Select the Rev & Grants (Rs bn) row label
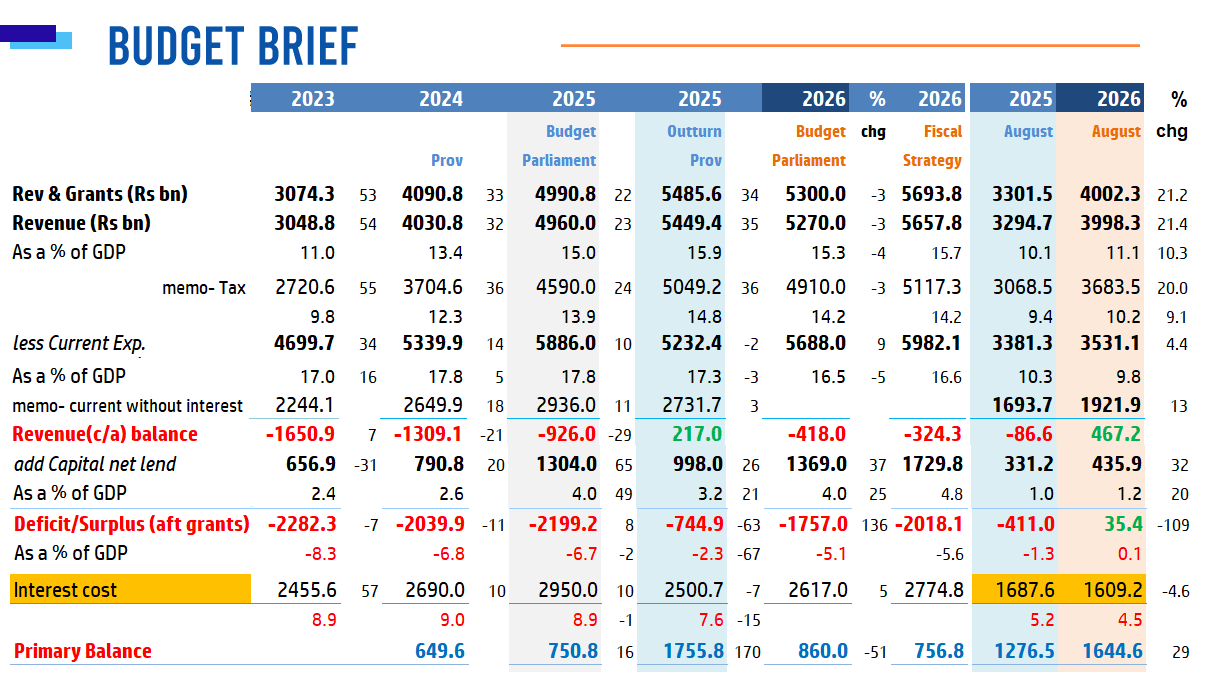The height and width of the screenshot is (680, 1206). pos(100,194)
